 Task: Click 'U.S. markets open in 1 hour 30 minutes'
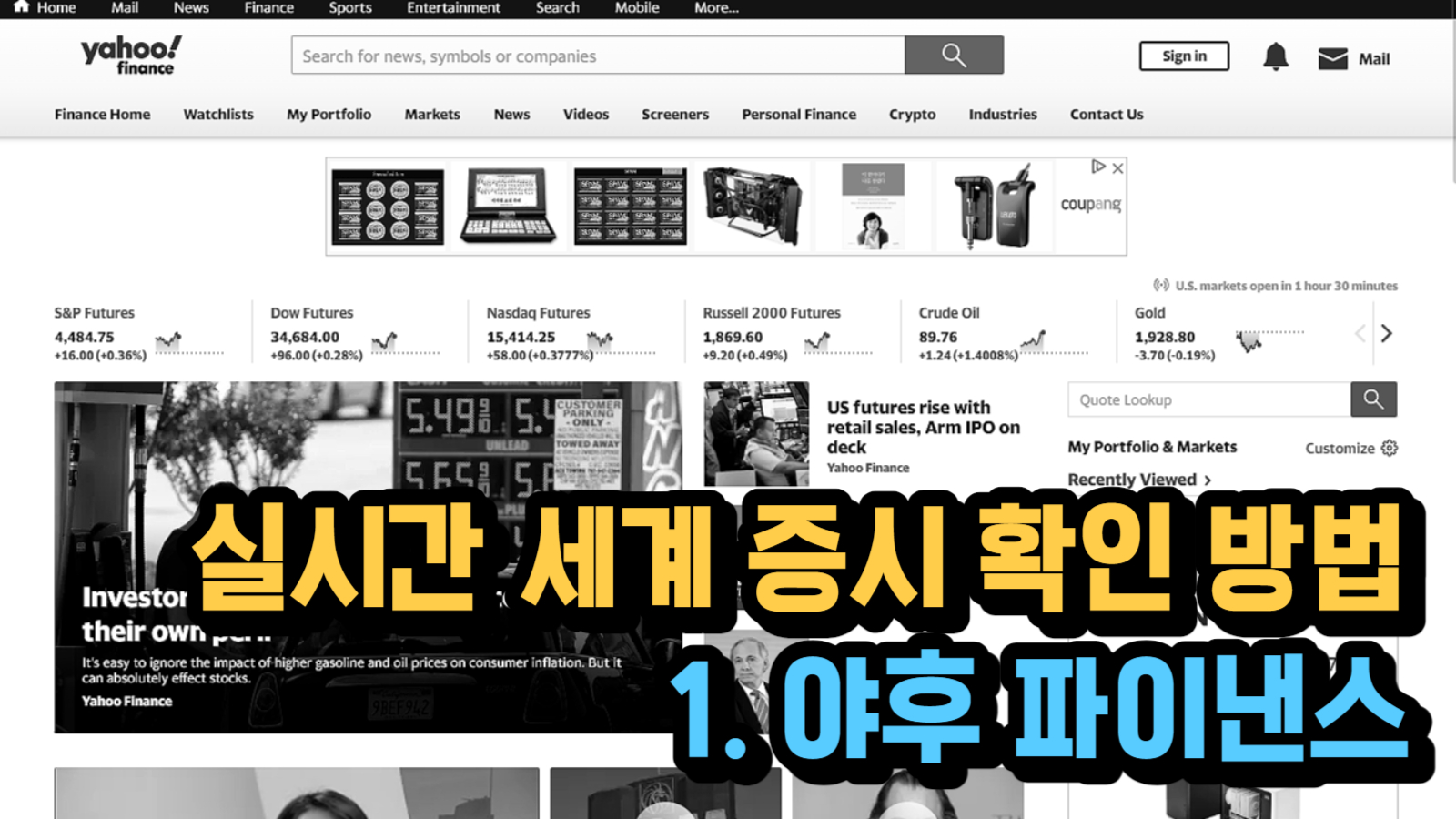1286,286
